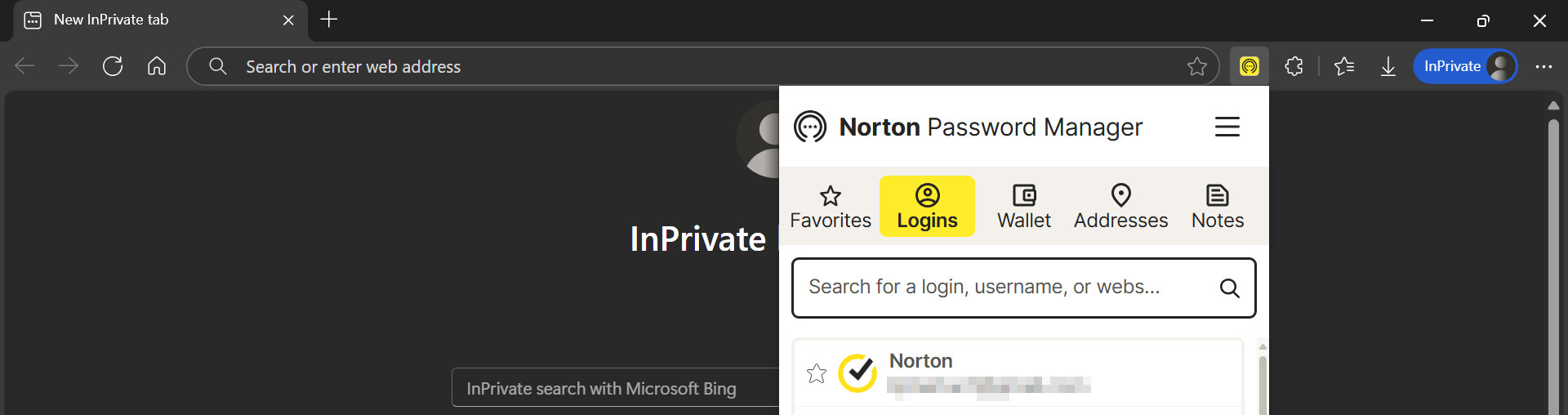Click the Home button icon
This screenshot has width=1568, height=415.
[x=157, y=66]
